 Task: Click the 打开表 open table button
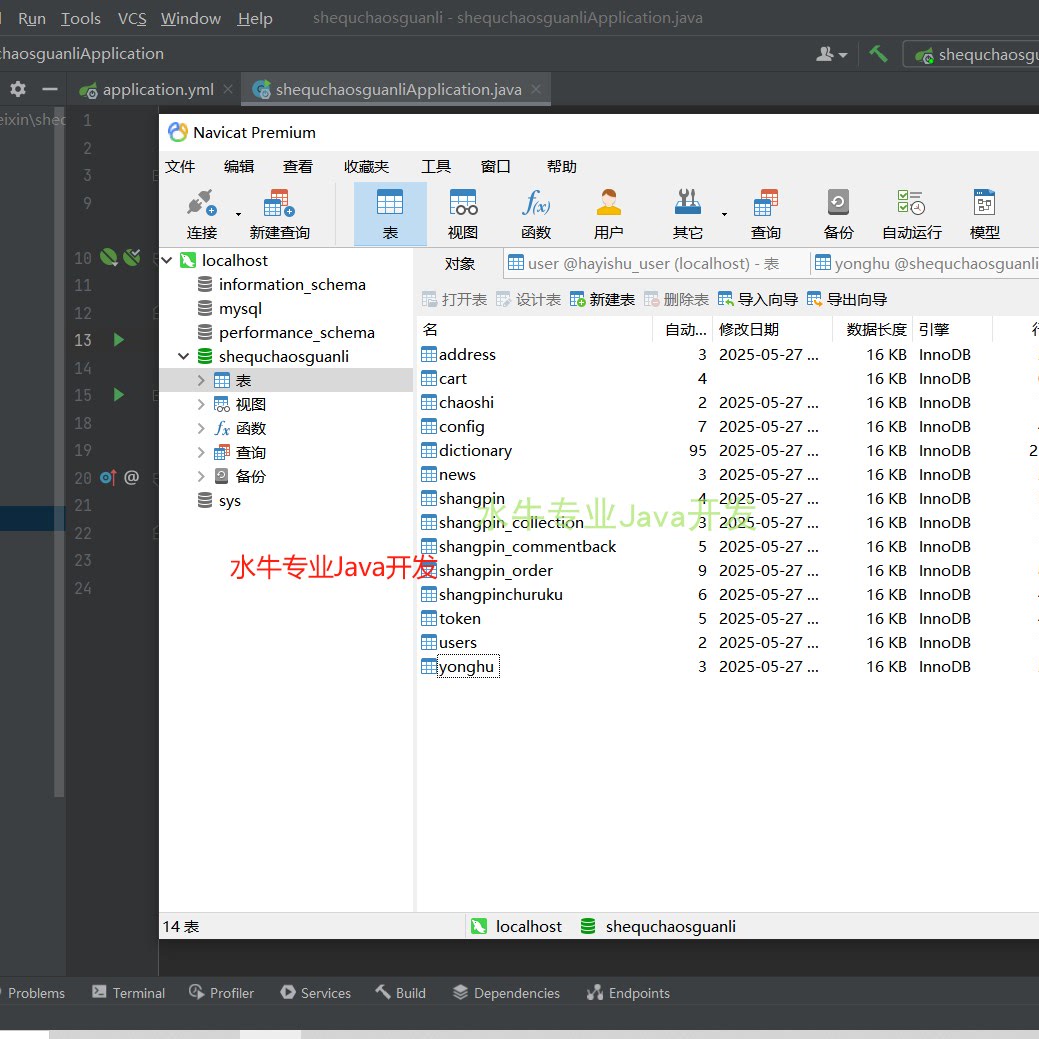(x=455, y=300)
